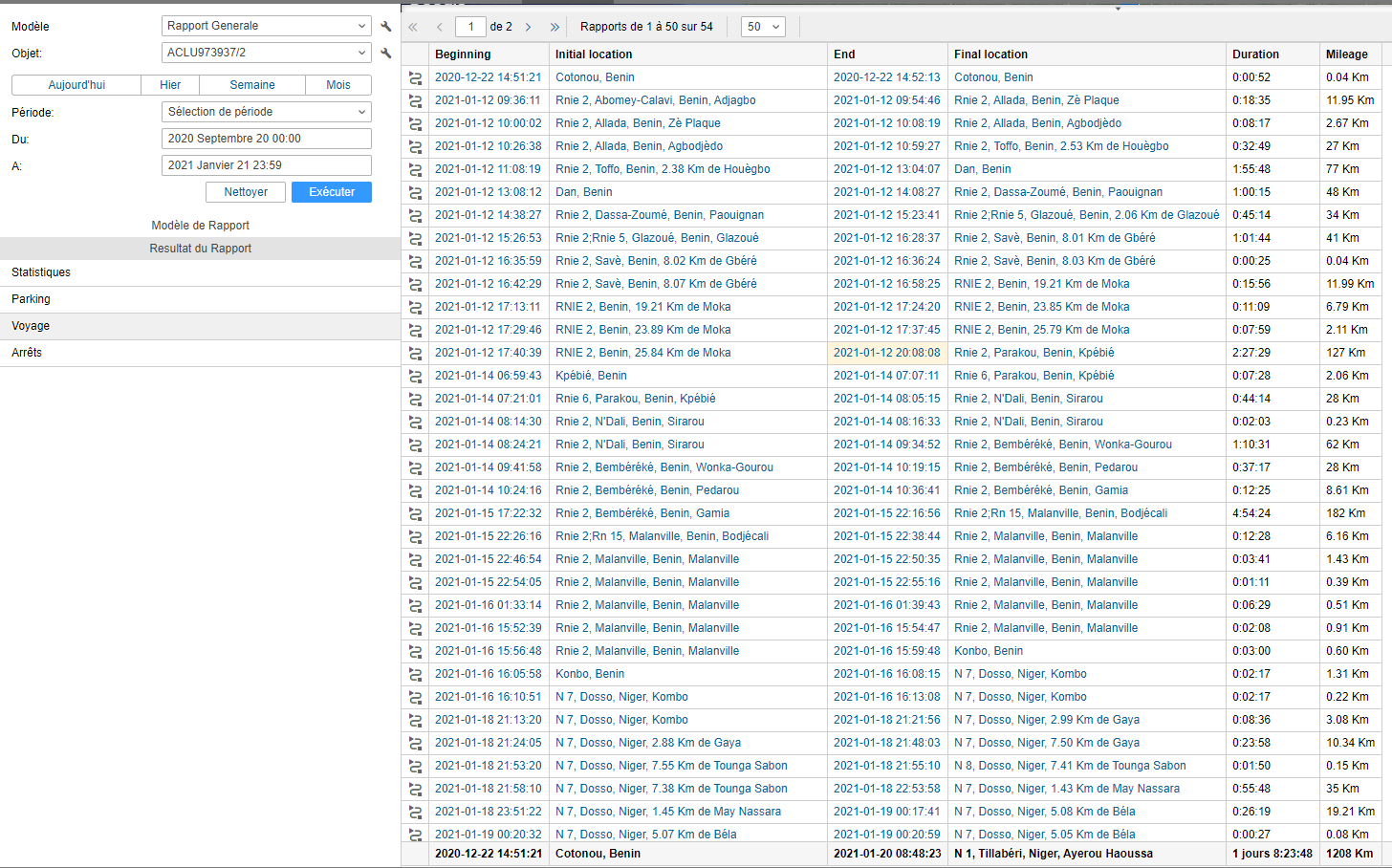Go to the previous report page
1392x868 pixels.
[x=439, y=27]
